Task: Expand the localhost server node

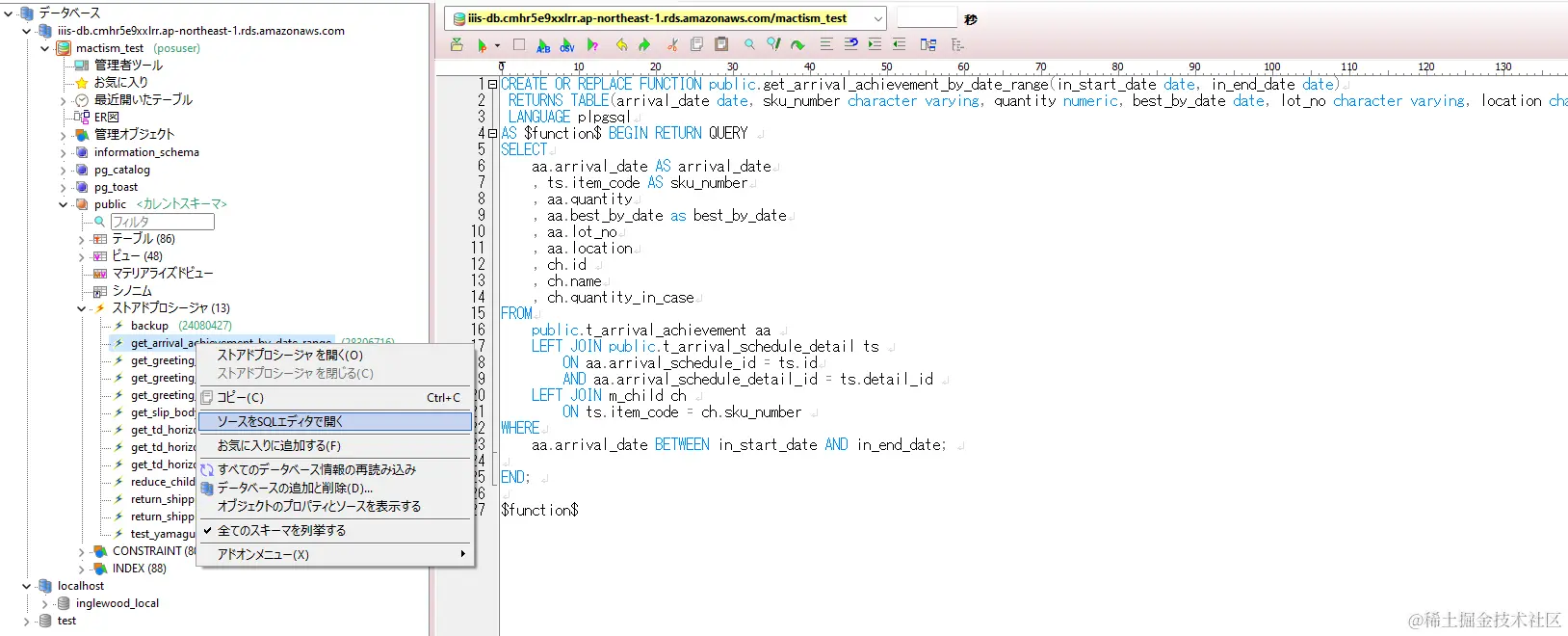Action: click(x=27, y=586)
